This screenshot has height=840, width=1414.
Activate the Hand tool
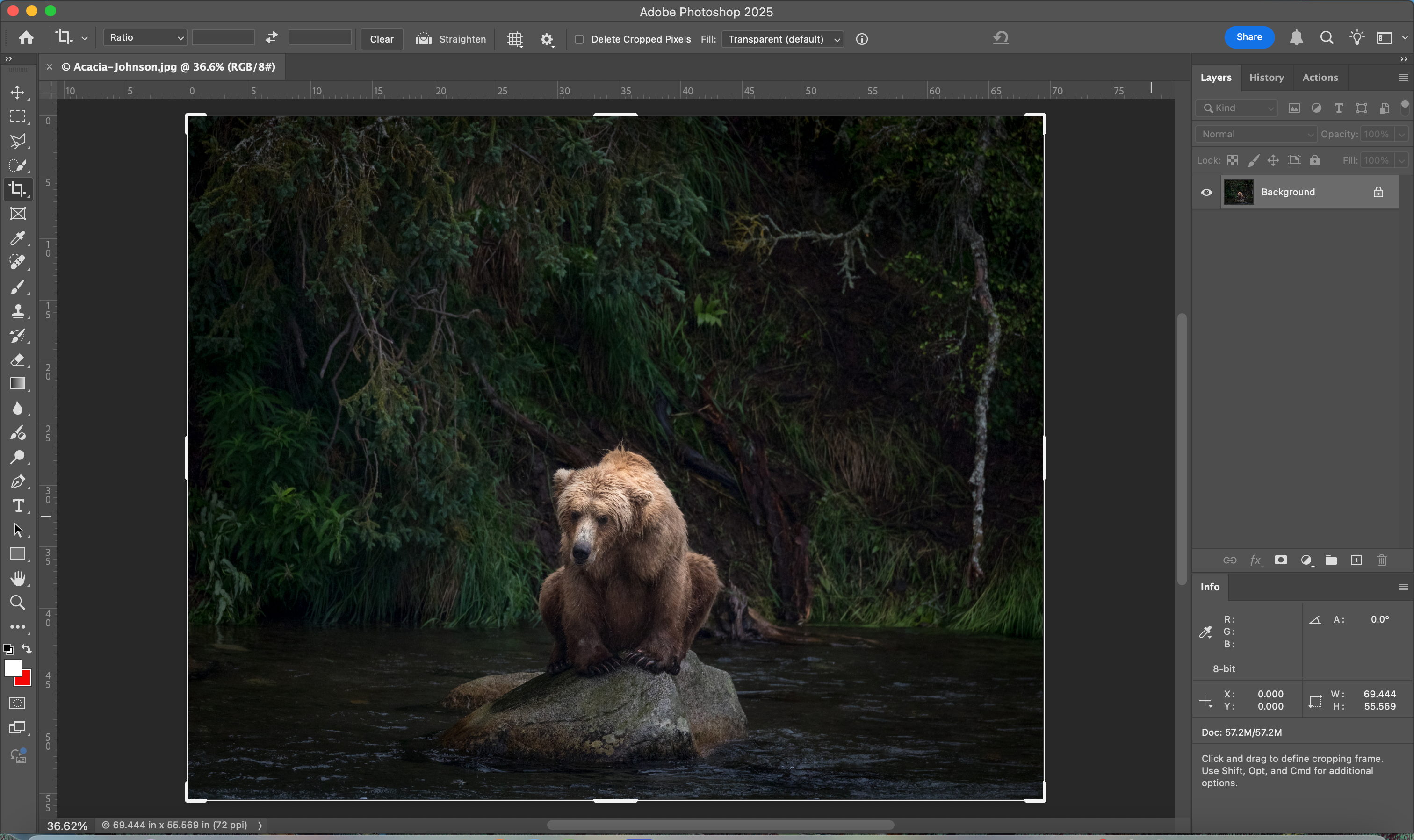click(18, 578)
